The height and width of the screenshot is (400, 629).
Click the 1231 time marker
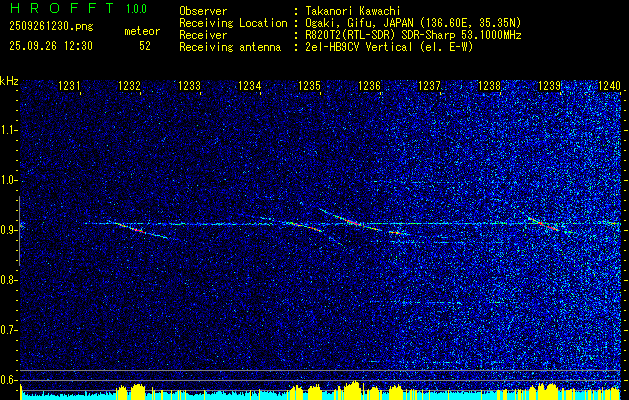click(x=69, y=86)
